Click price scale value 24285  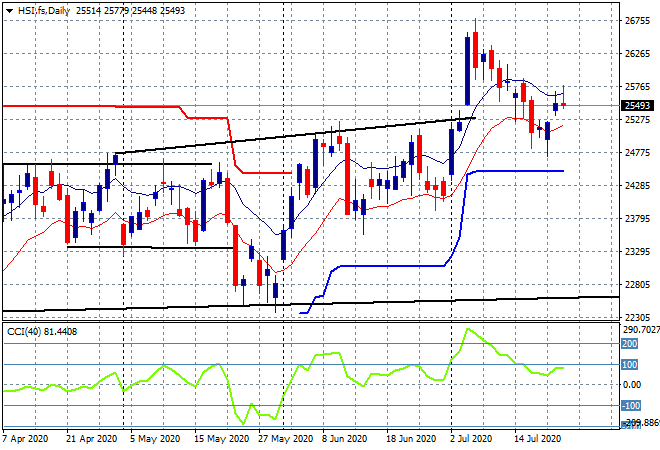637,185
